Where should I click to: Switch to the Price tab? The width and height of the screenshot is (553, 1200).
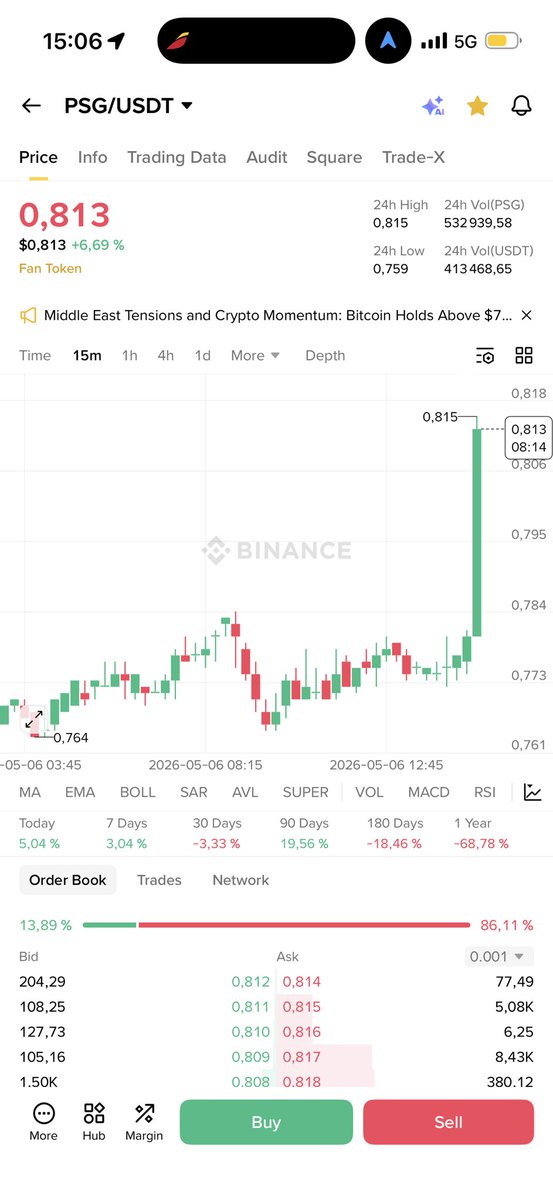pyautogui.click(x=39, y=157)
